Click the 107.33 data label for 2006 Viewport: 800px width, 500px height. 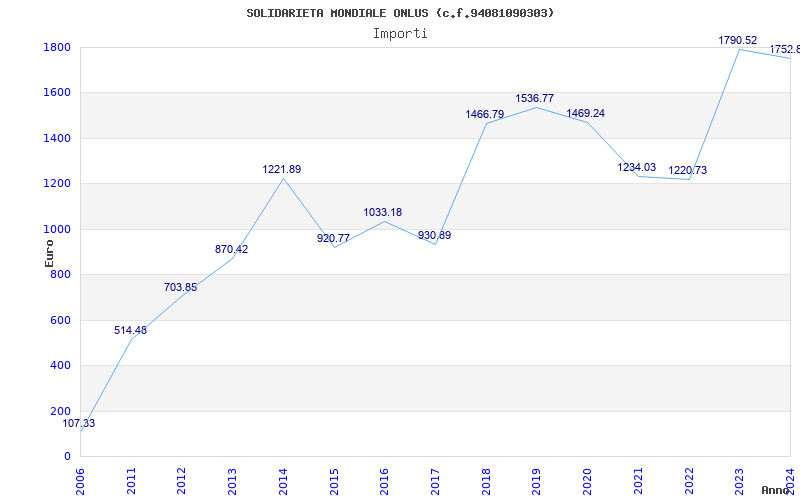[79, 423]
